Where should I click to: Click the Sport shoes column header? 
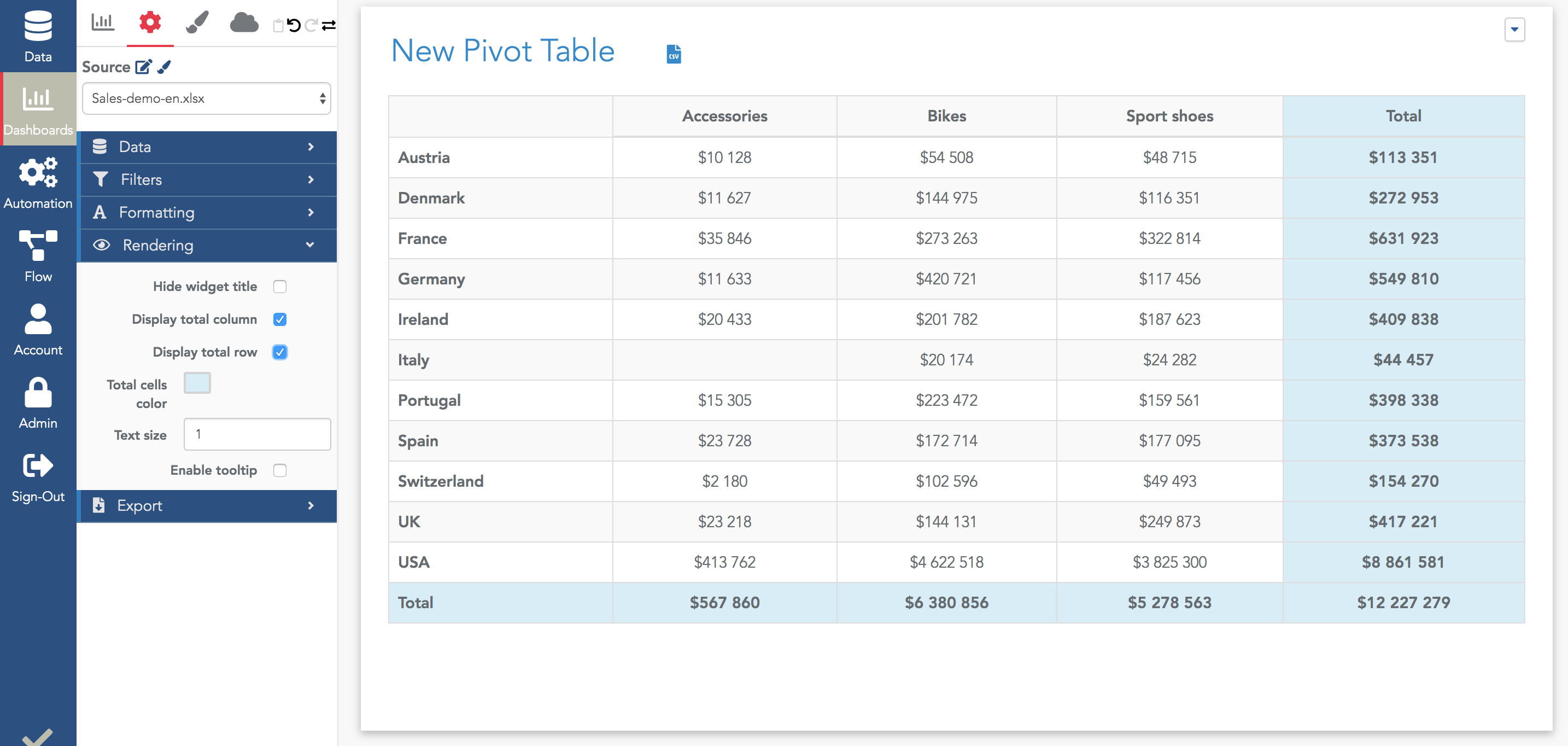1169,116
